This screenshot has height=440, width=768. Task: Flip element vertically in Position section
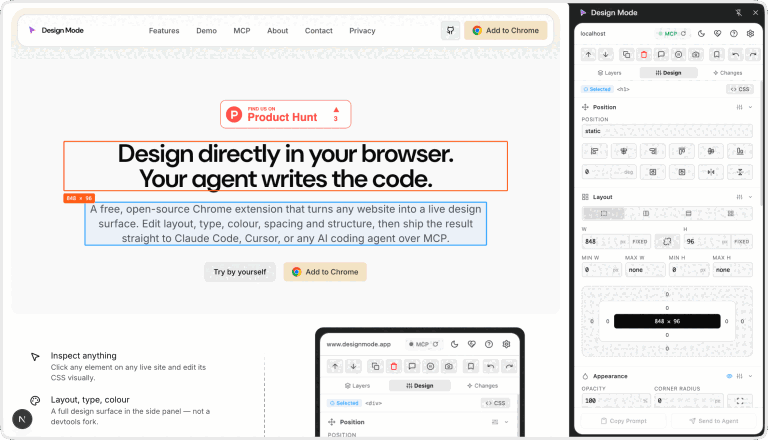coord(740,172)
